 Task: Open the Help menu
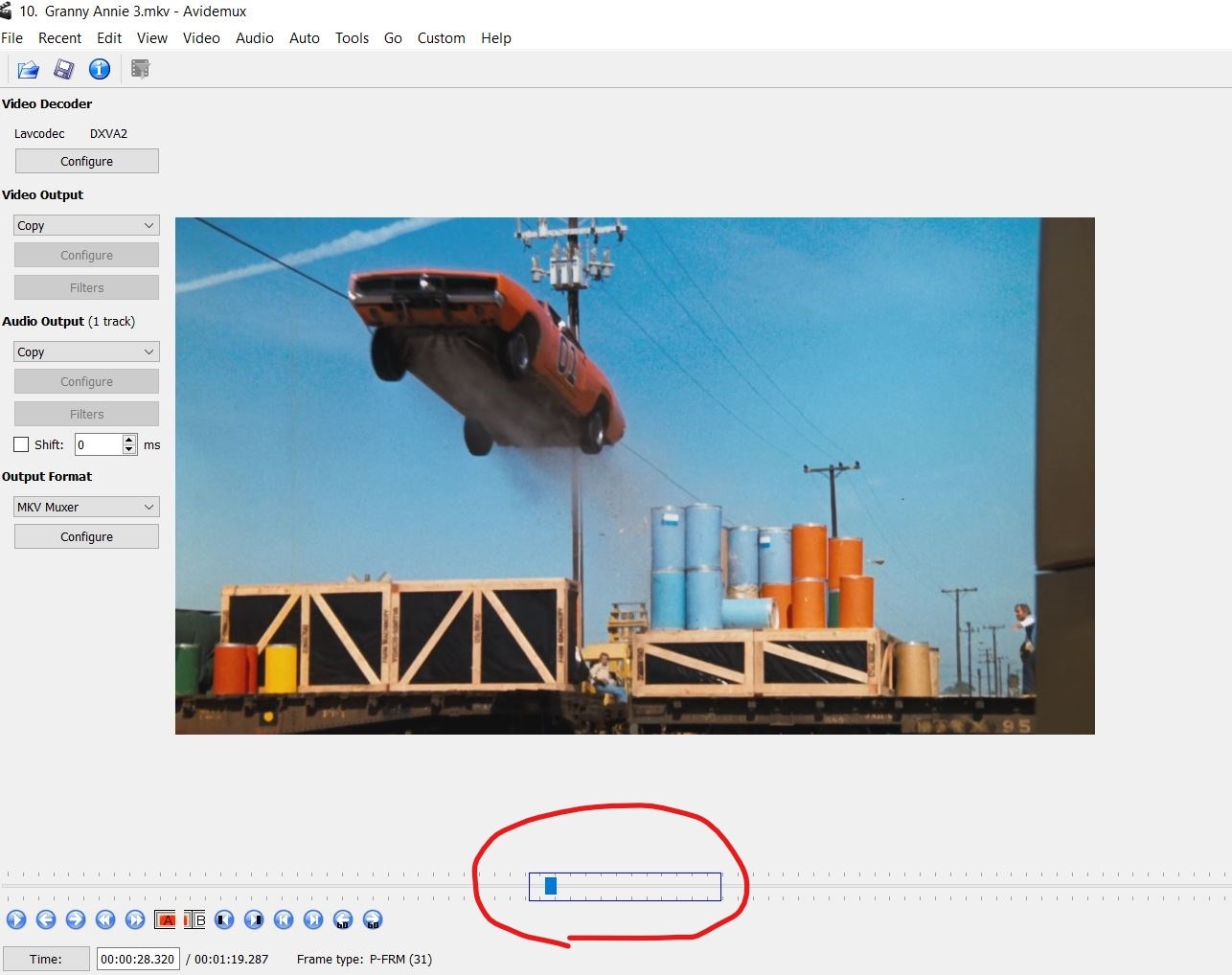click(x=496, y=38)
